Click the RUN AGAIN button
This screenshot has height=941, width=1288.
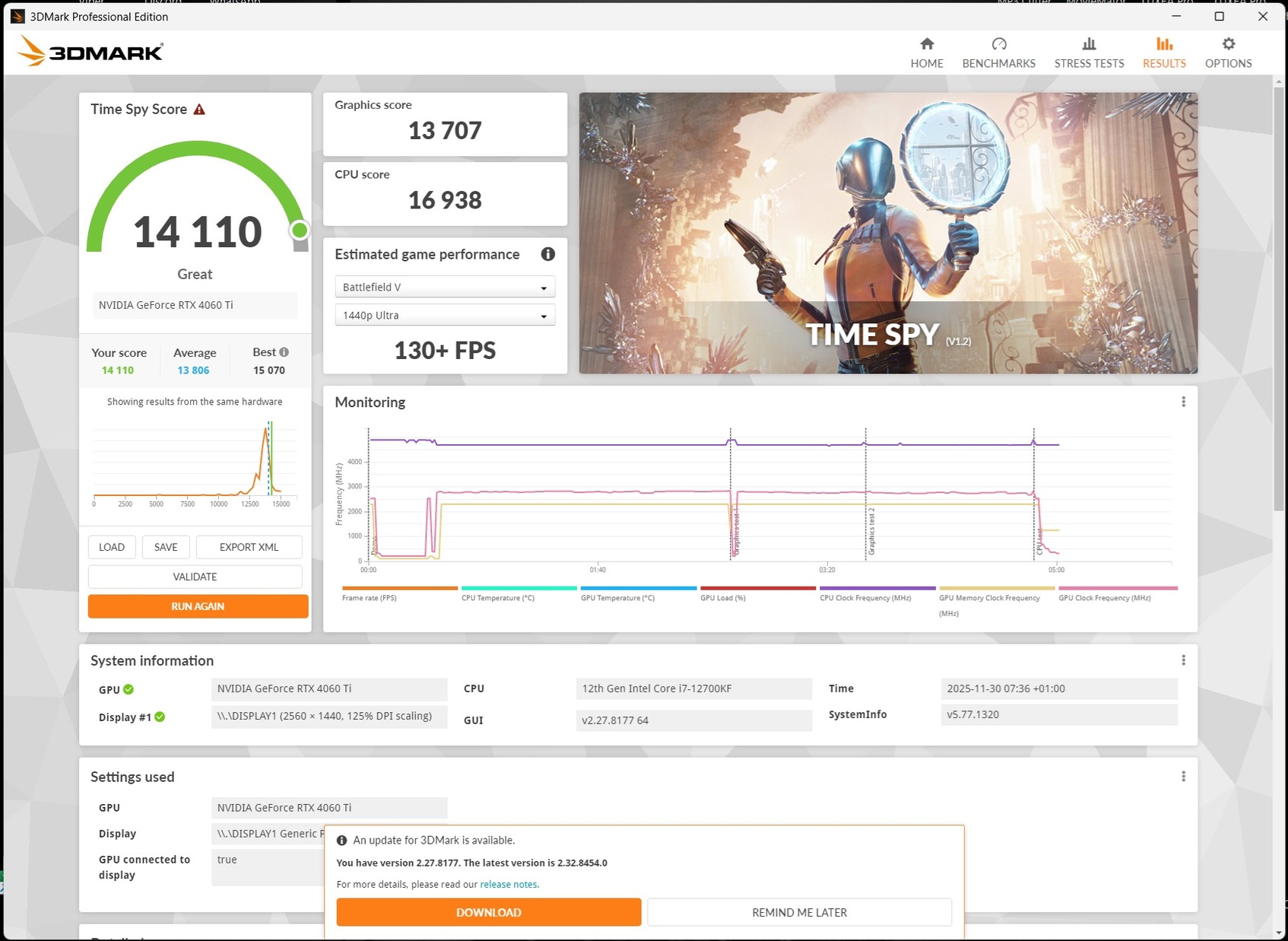click(x=198, y=606)
